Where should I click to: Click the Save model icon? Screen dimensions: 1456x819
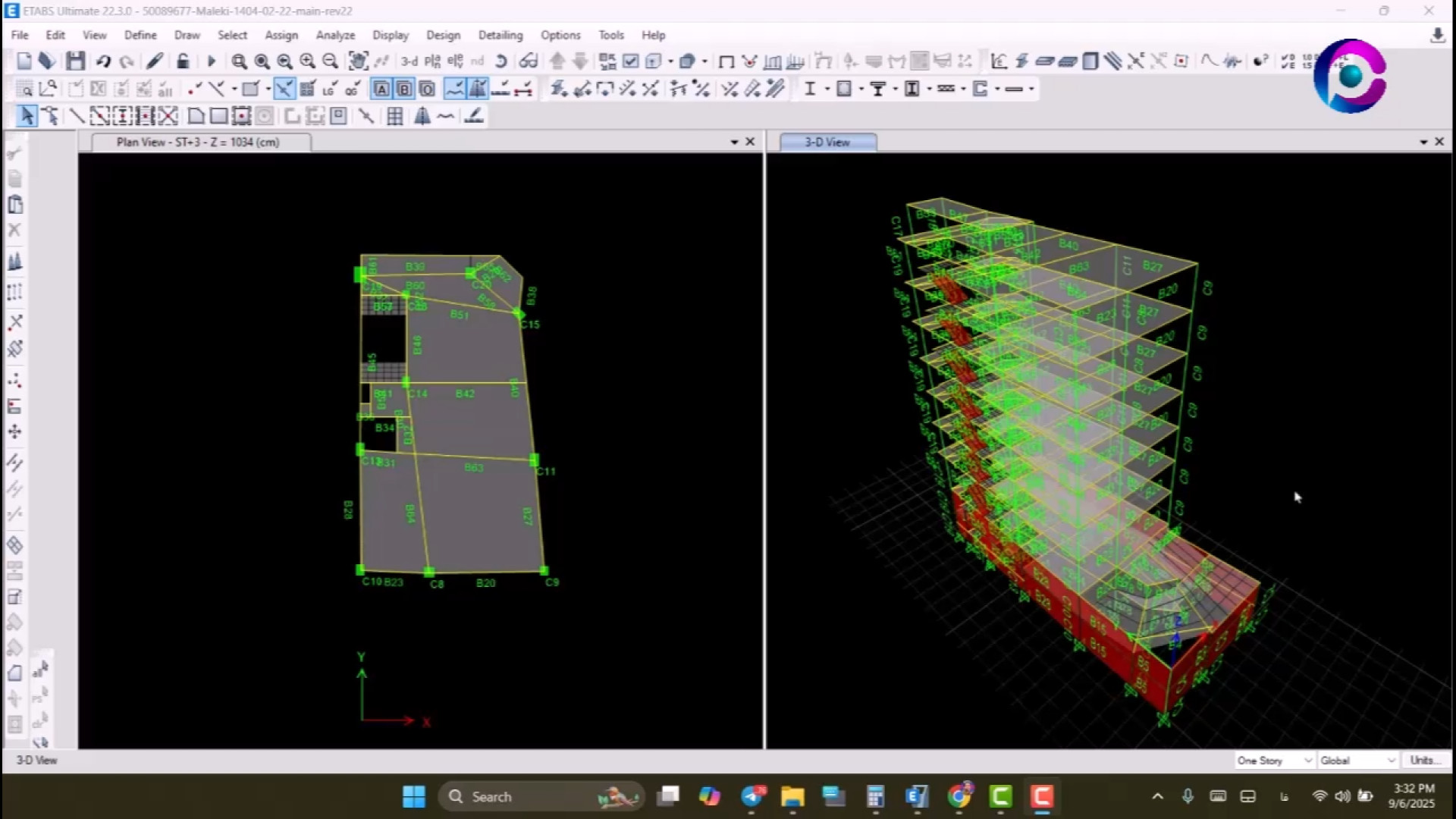74,61
